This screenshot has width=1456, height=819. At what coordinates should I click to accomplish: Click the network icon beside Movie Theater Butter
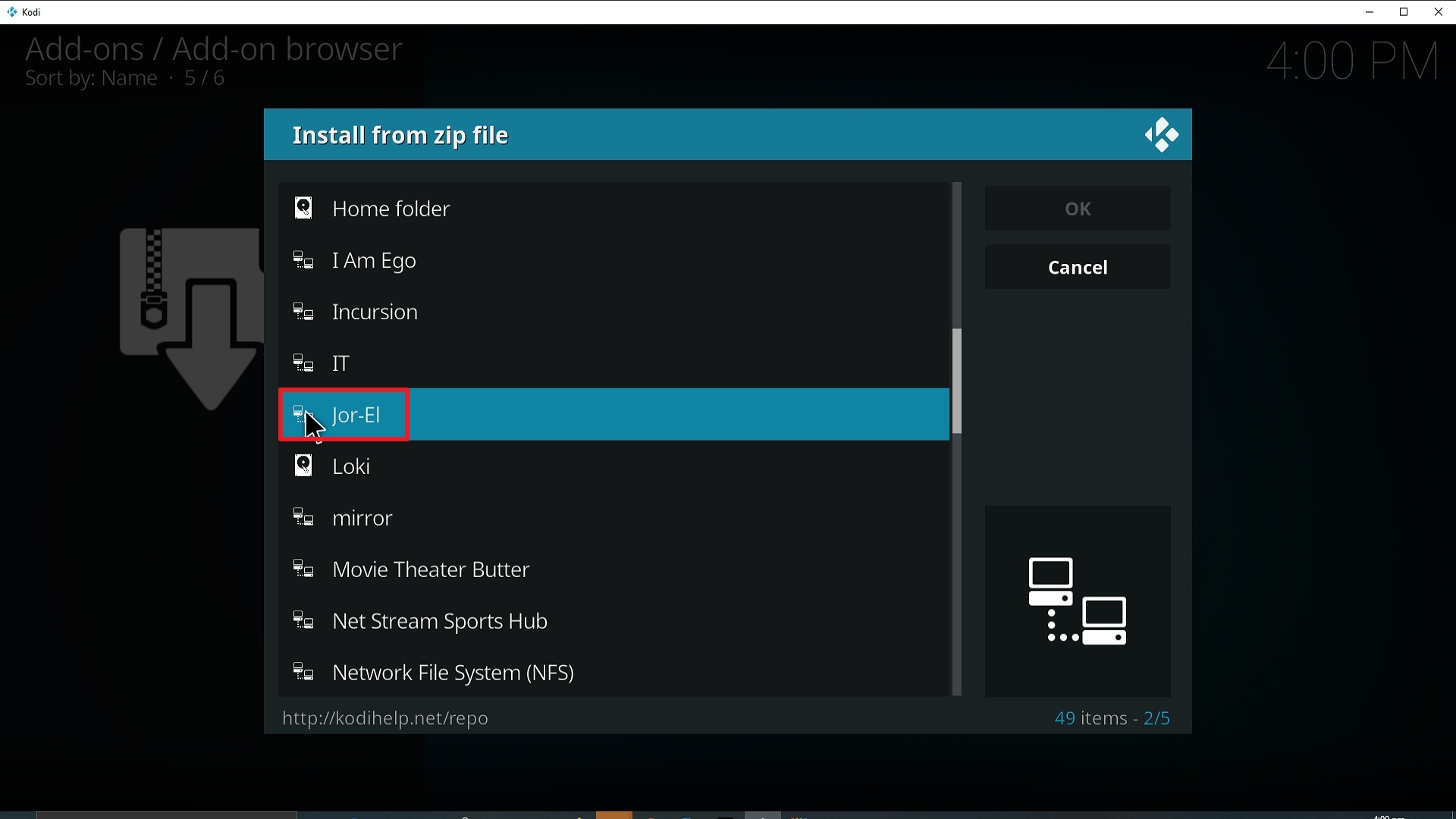coord(303,570)
